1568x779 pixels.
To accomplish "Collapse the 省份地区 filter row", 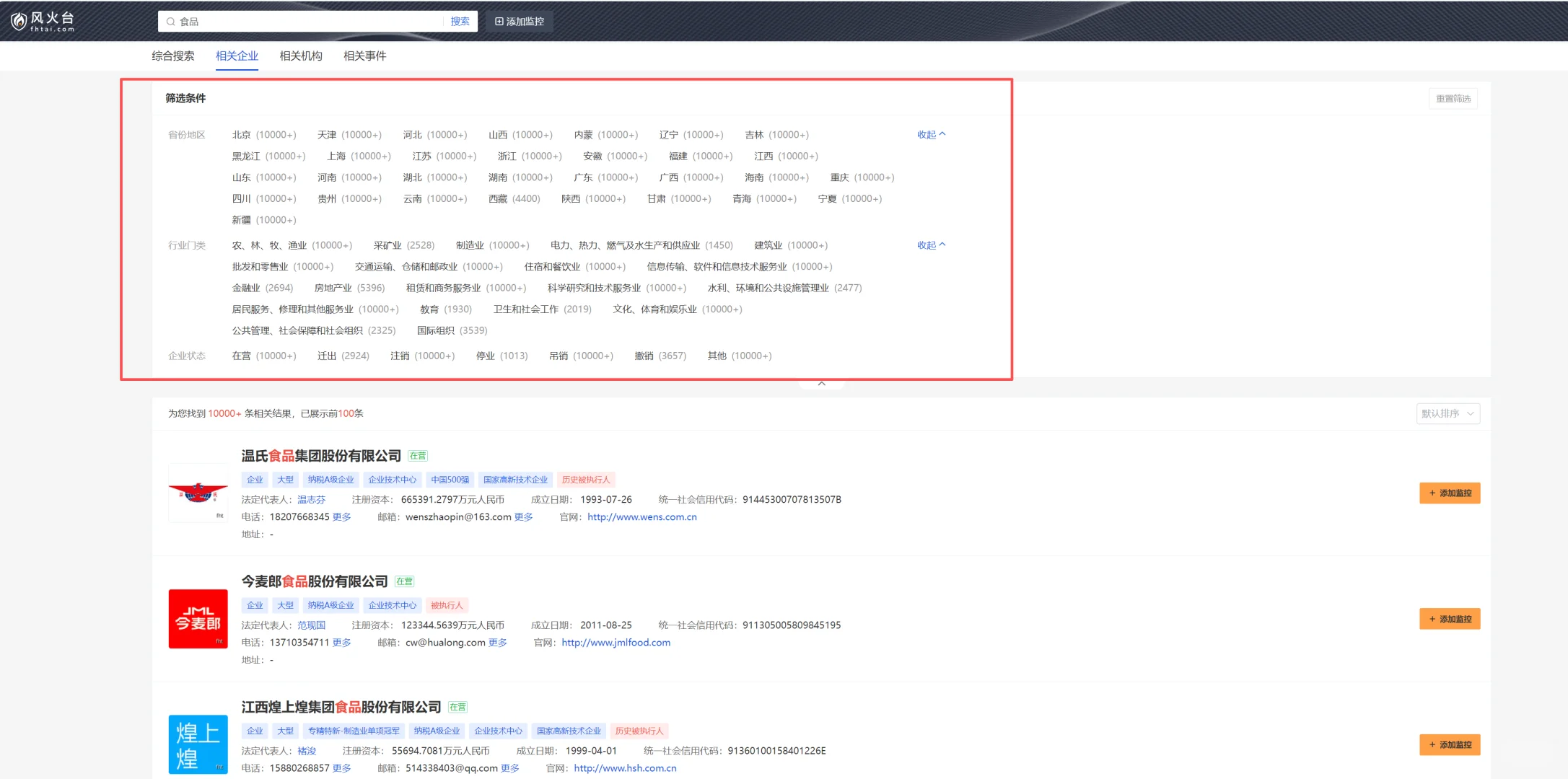I will click(x=930, y=135).
